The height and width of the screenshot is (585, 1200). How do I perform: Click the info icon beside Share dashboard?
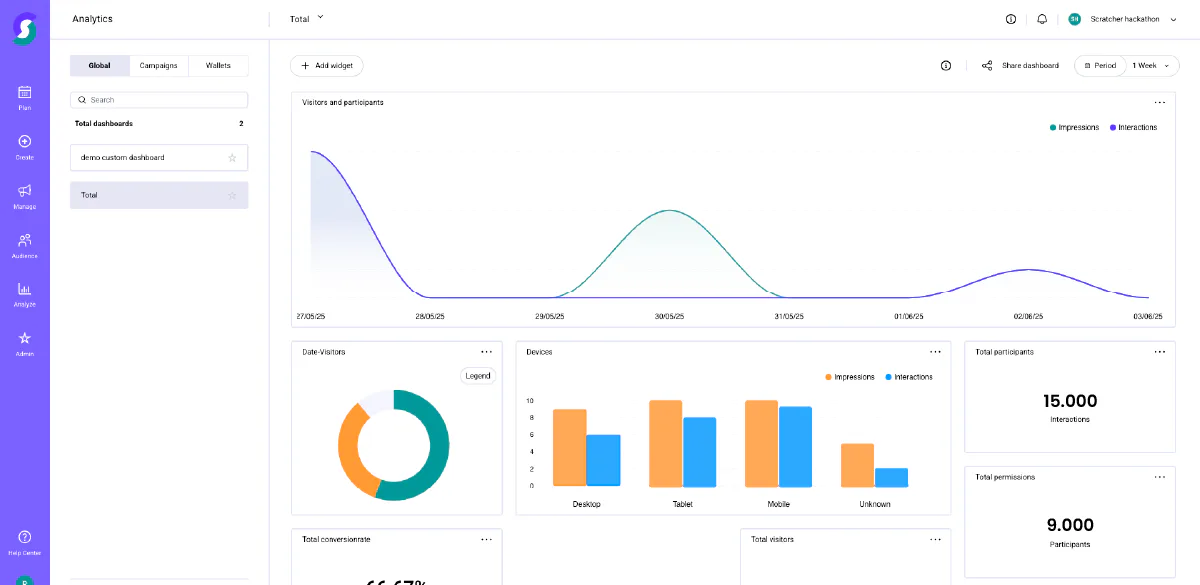(x=946, y=65)
